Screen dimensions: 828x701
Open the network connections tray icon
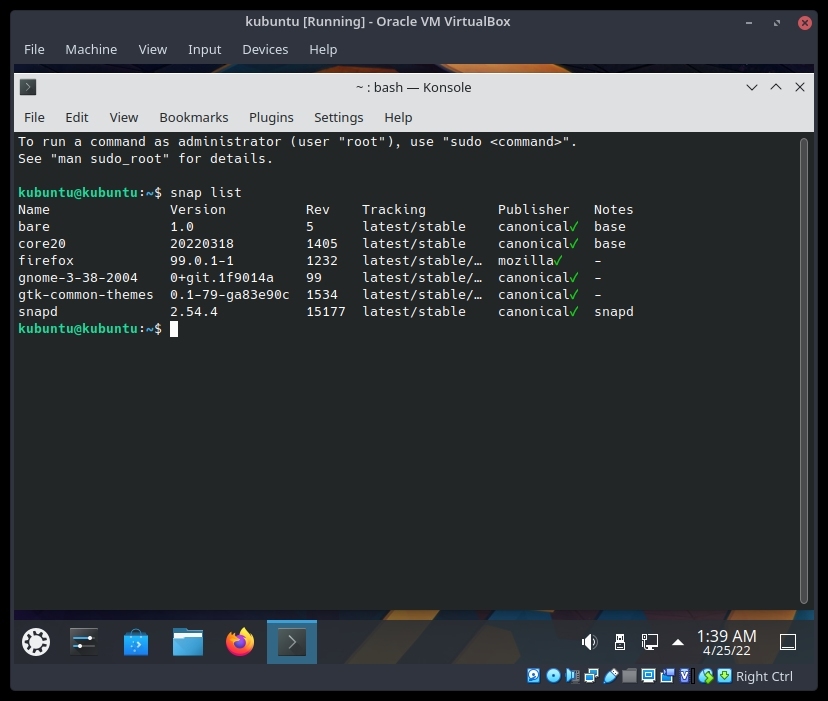650,642
